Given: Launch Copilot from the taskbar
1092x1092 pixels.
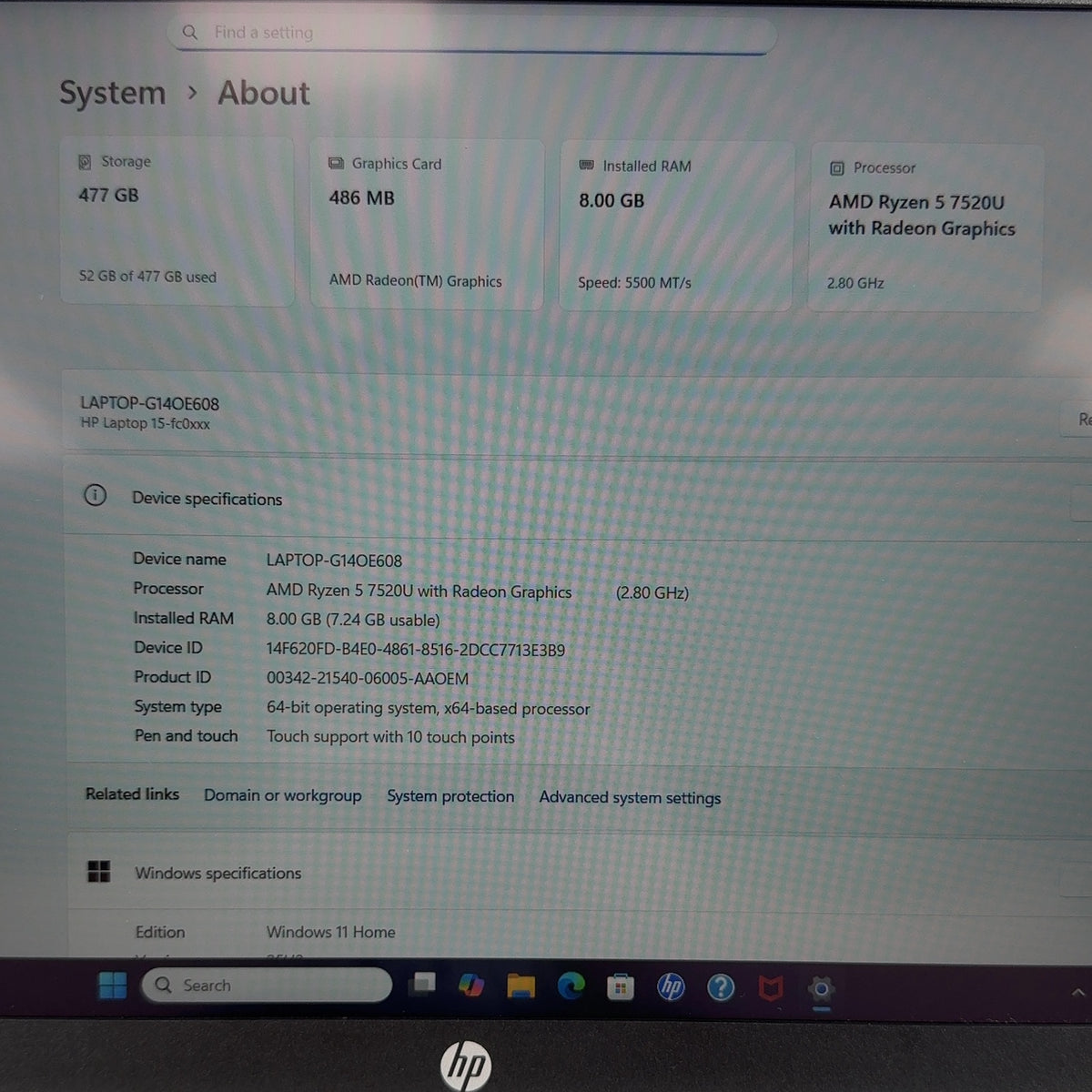Looking at the screenshot, I should tap(470, 986).
